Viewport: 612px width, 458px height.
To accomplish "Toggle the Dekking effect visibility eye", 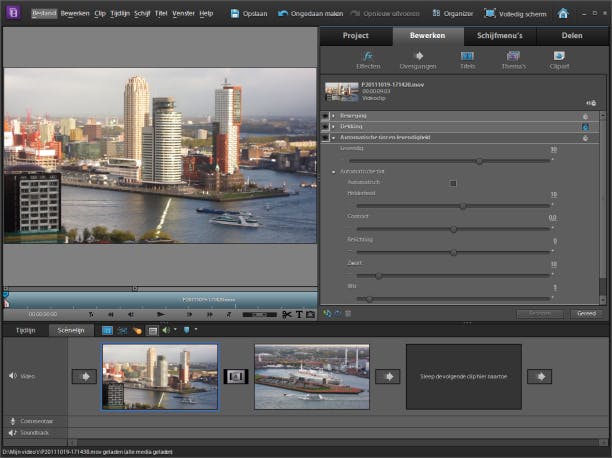I will (326, 127).
